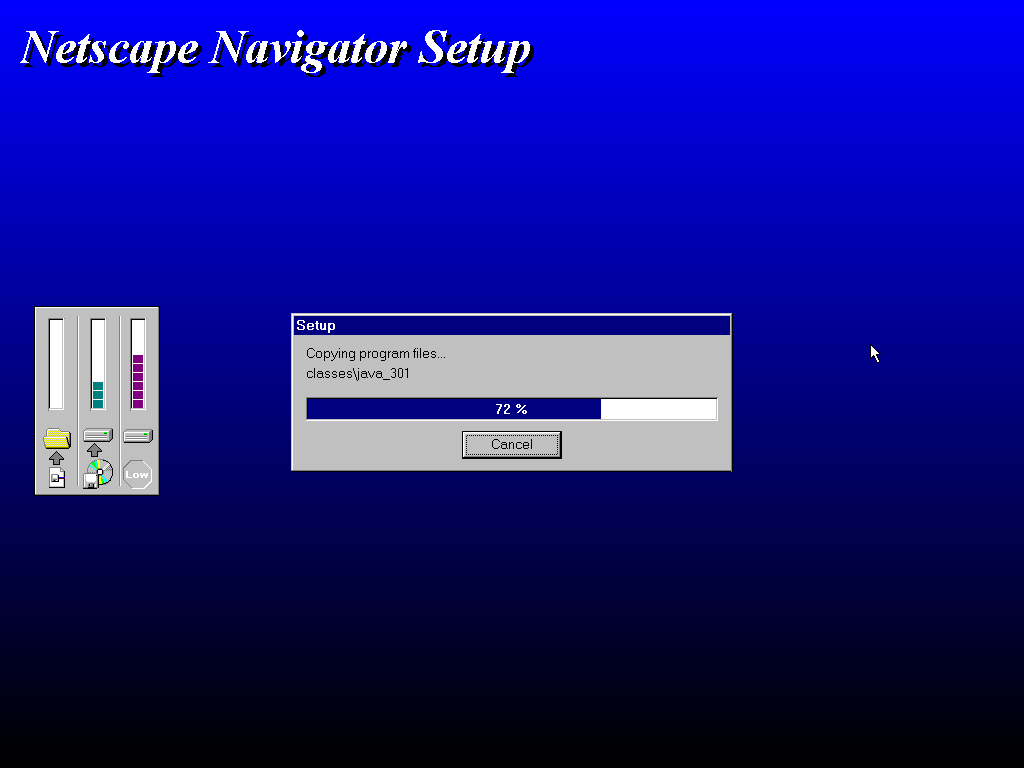Image resolution: width=1024 pixels, height=768 pixels.
Task: Click the hard drive icon above the CD
Action: 98,435
